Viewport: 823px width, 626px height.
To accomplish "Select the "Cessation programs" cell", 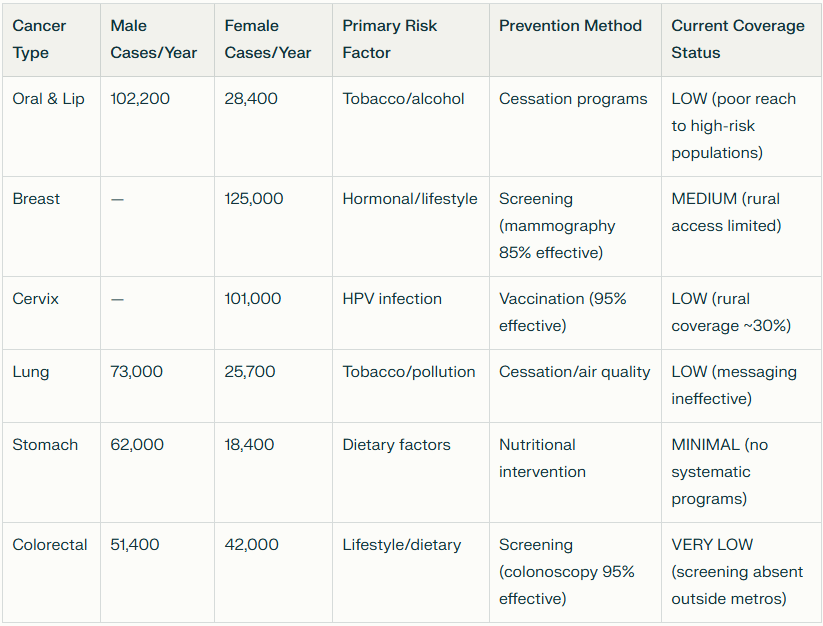I will 573,99.
